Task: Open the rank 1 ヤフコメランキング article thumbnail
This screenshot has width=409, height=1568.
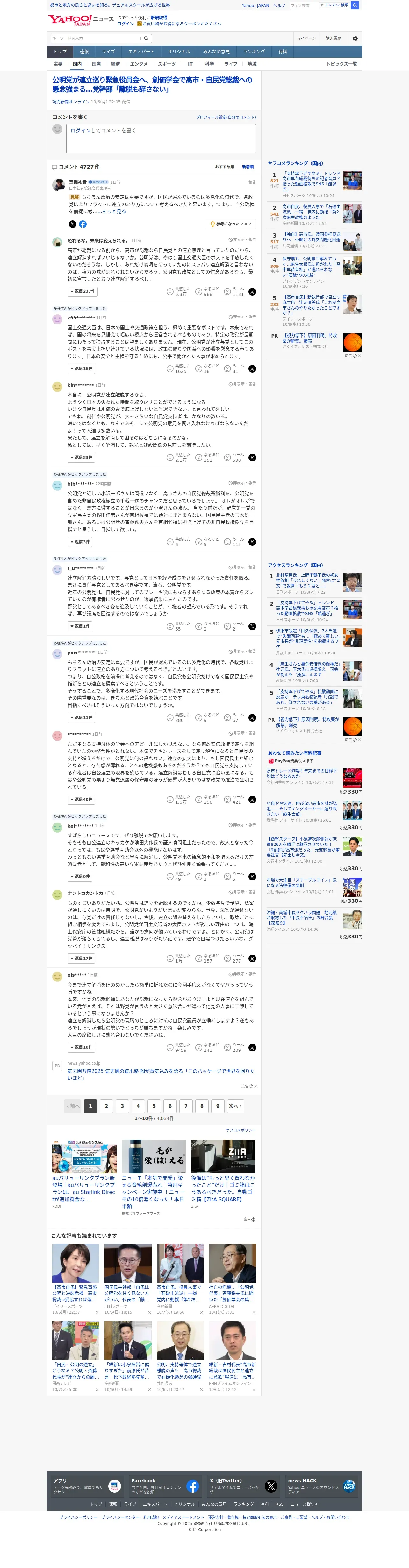Action: point(352,181)
